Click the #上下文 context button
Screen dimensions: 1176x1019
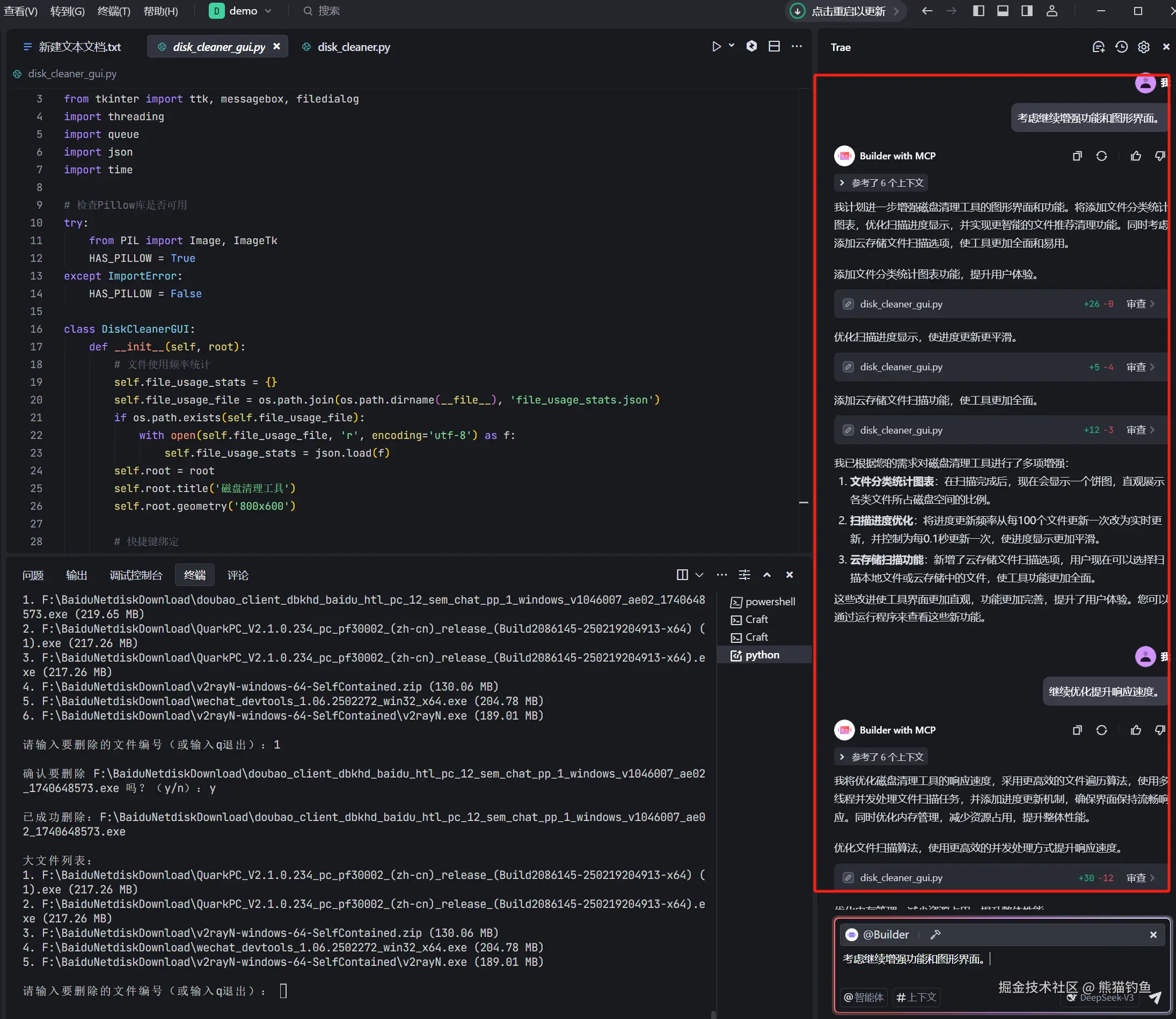pyautogui.click(x=916, y=997)
